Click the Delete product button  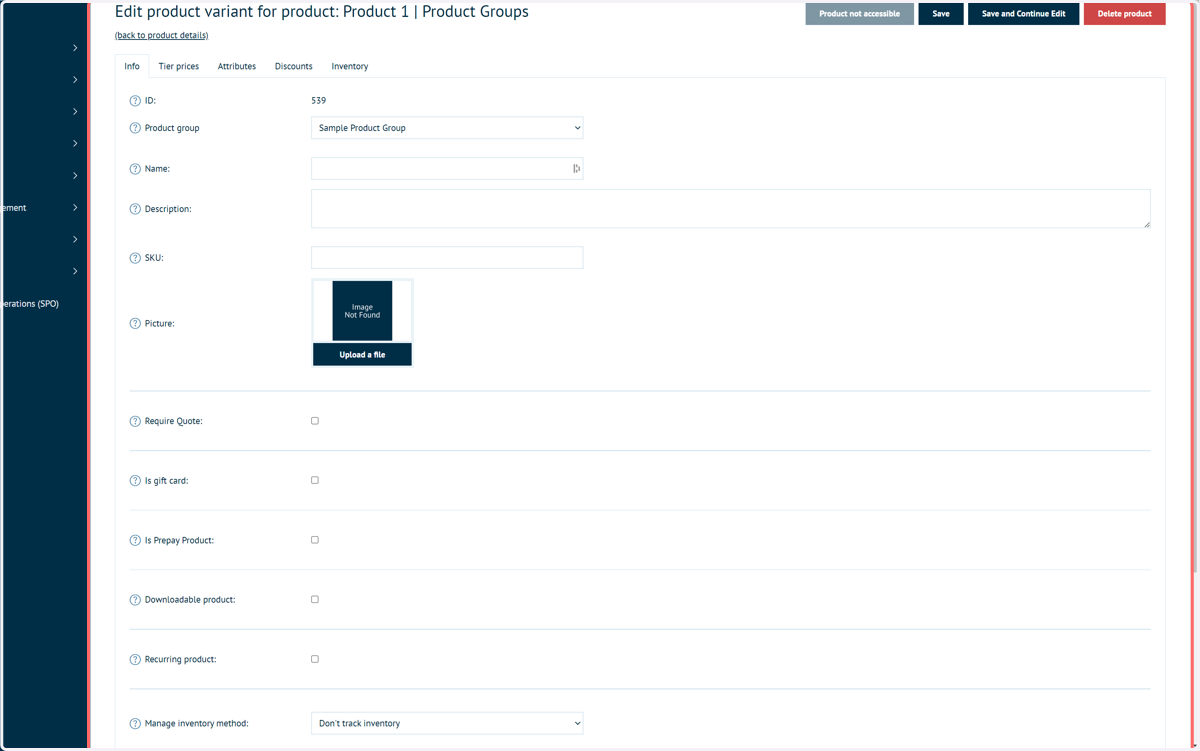click(1125, 14)
